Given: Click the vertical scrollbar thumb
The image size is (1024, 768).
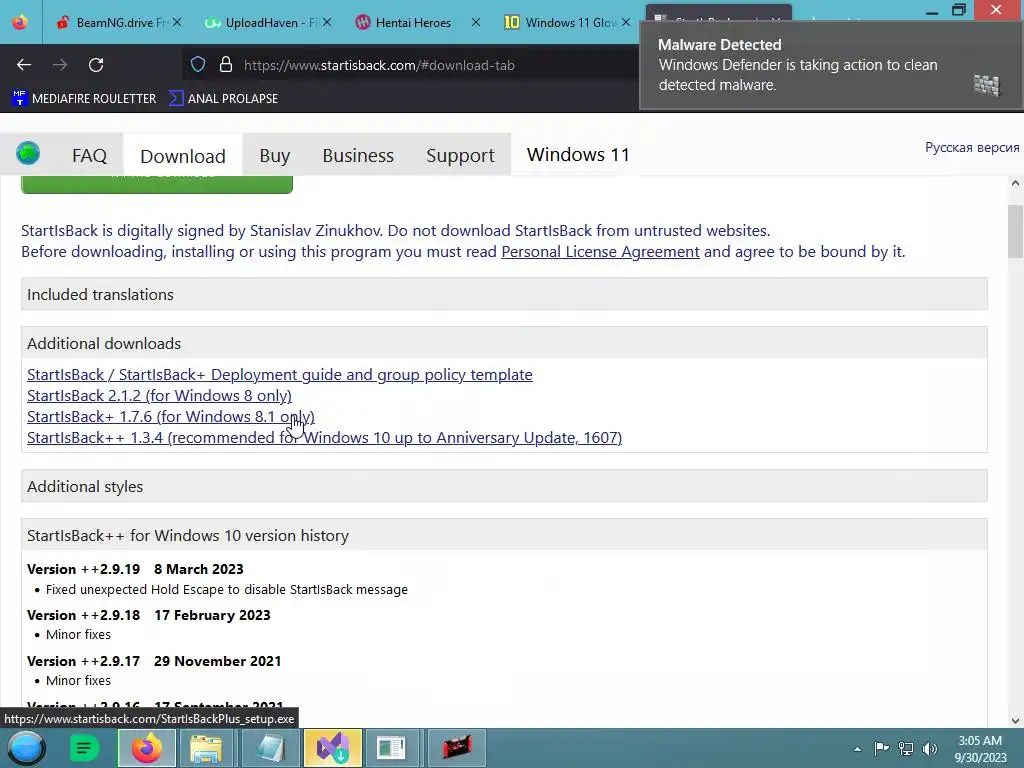Looking at the screenshot, I should coord(1015,231).
